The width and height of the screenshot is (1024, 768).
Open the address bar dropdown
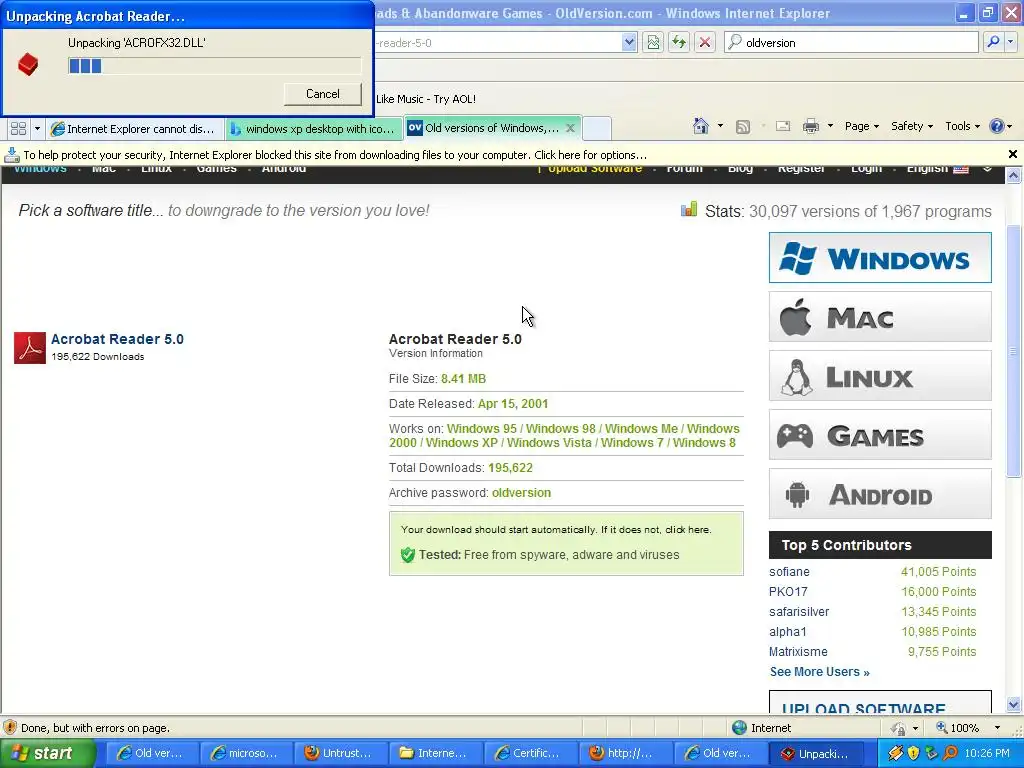[629, 42]
